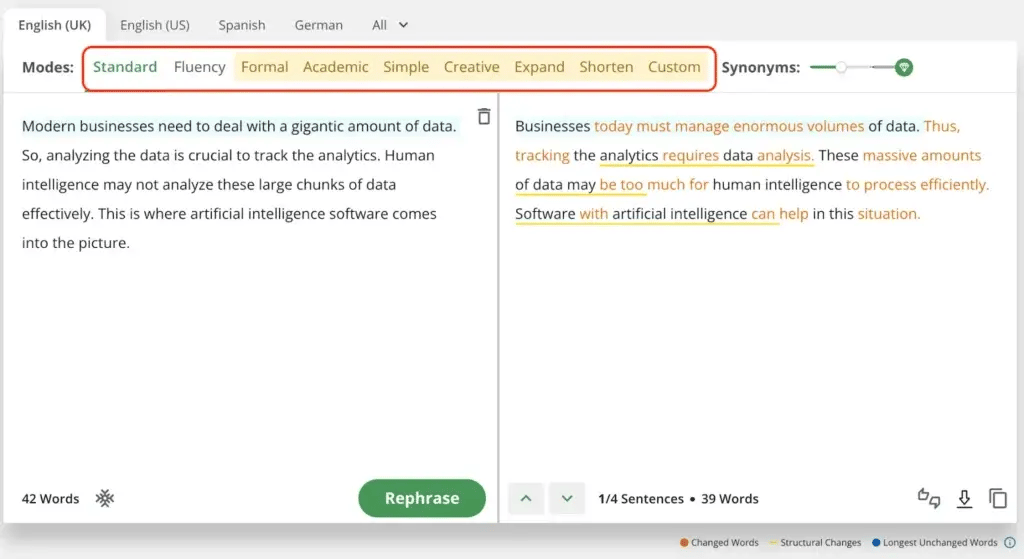Go to next sentence with down arrow
1024x559 pixels.
point(567,498)
